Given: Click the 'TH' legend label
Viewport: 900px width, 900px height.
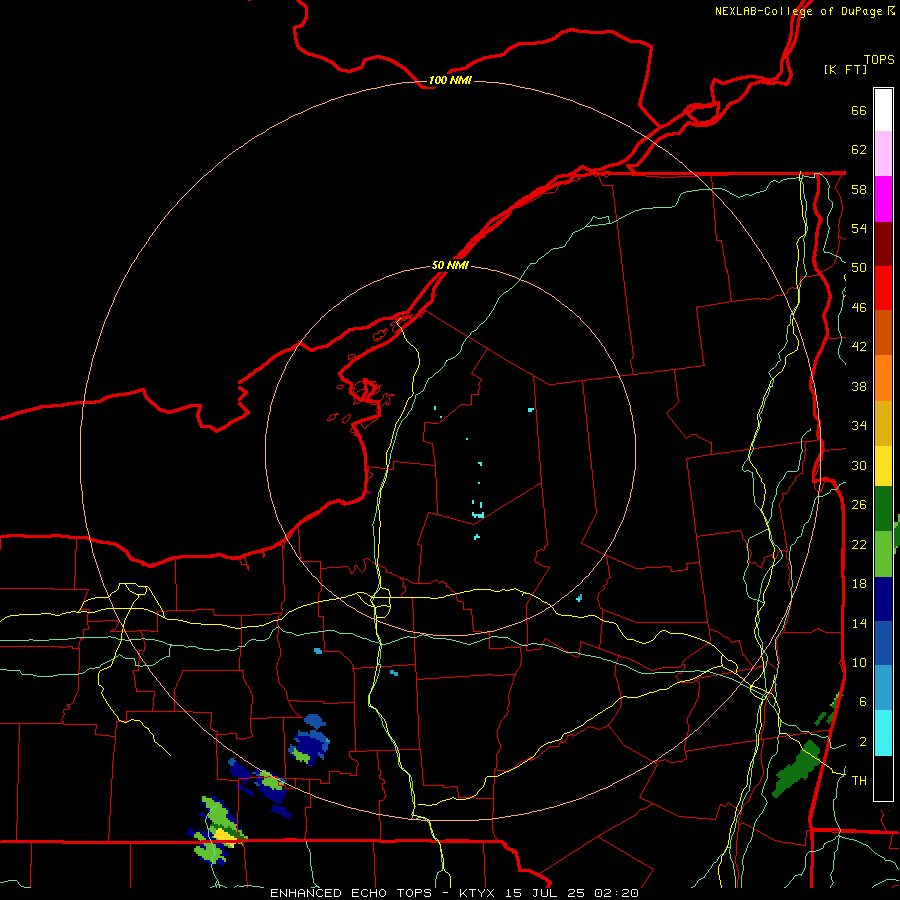Looking at the screenshot, I should 859,781.
